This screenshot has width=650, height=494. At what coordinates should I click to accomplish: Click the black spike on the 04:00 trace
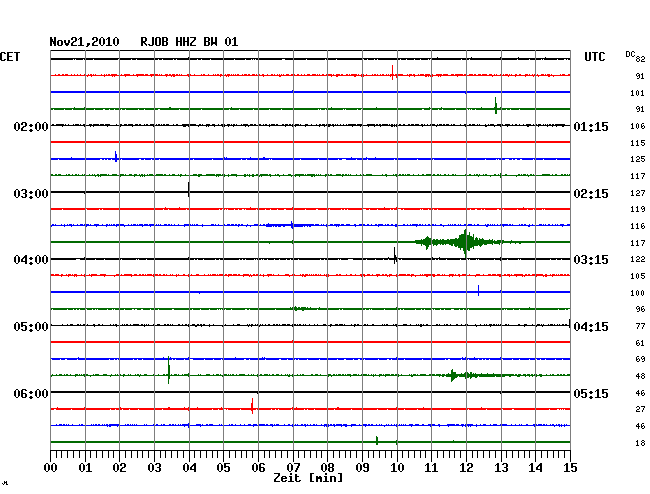395,255
